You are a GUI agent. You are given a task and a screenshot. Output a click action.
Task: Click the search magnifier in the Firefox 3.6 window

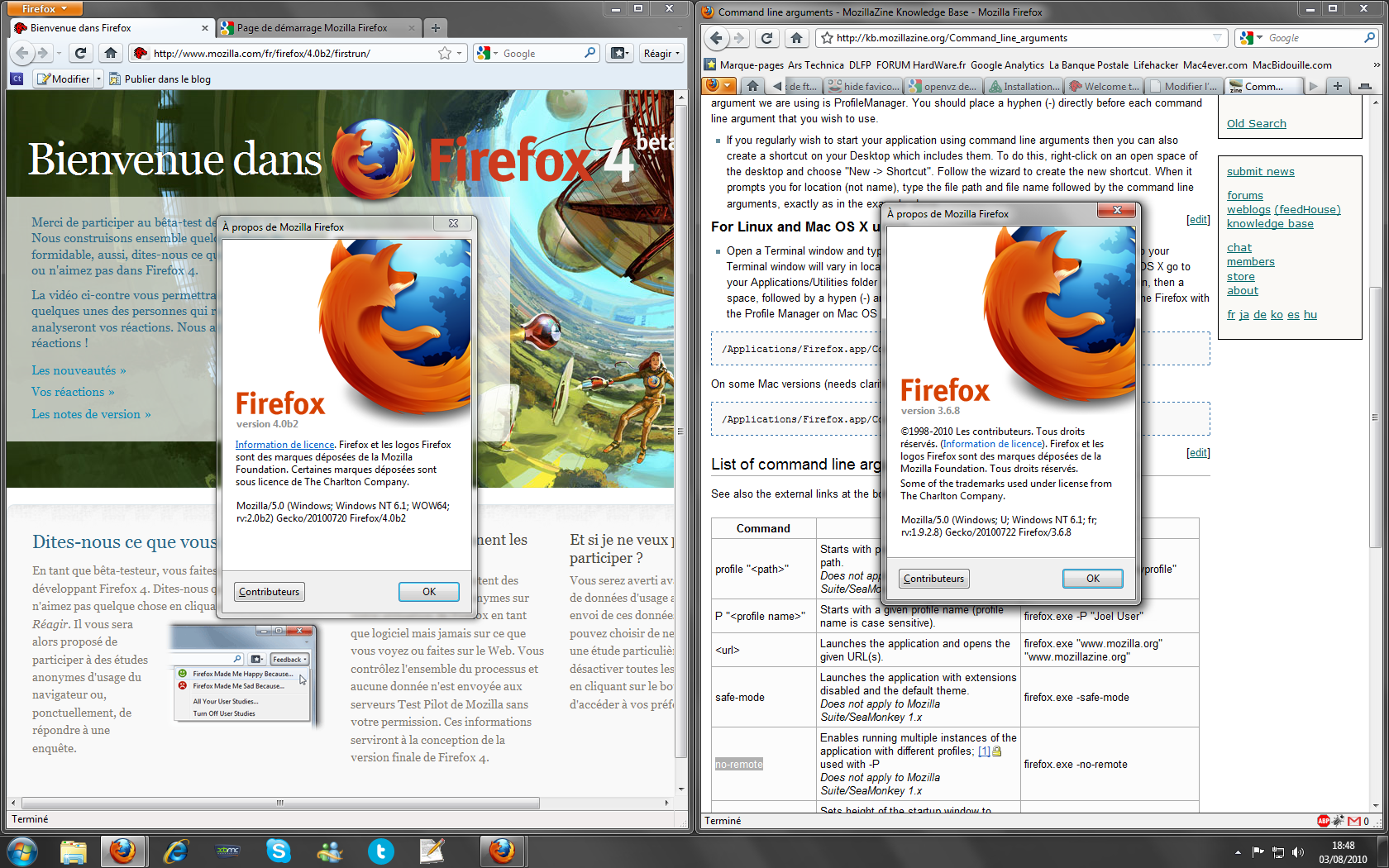click(x=1369, y=38)
